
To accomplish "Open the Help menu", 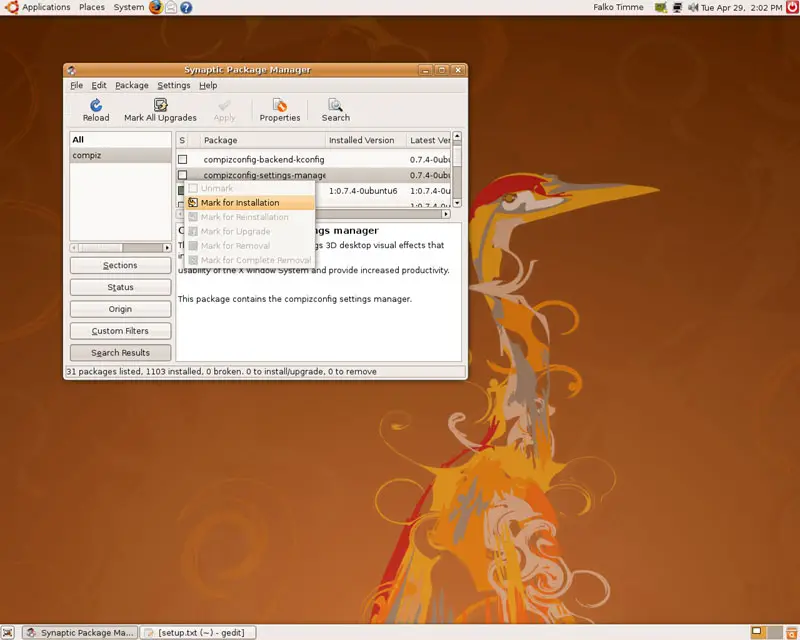I will (x=208, y=85).
